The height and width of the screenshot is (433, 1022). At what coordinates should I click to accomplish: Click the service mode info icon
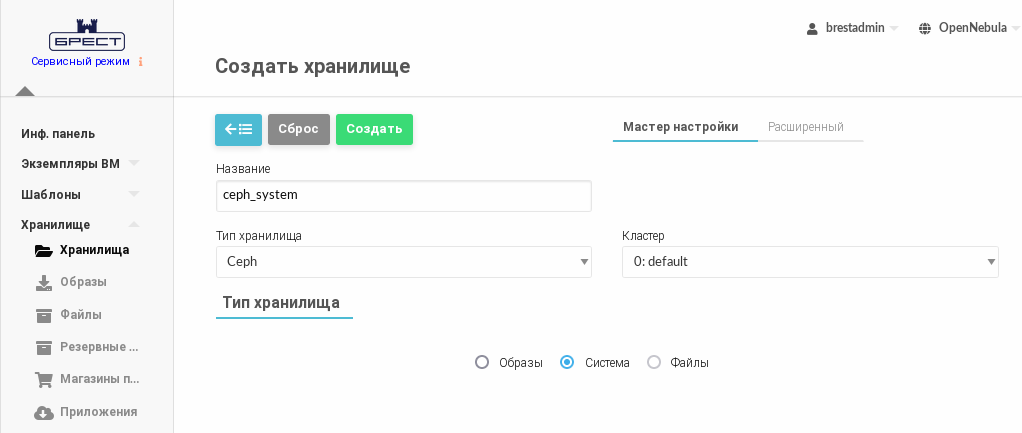pyautogui.click(x=140, y=62)
